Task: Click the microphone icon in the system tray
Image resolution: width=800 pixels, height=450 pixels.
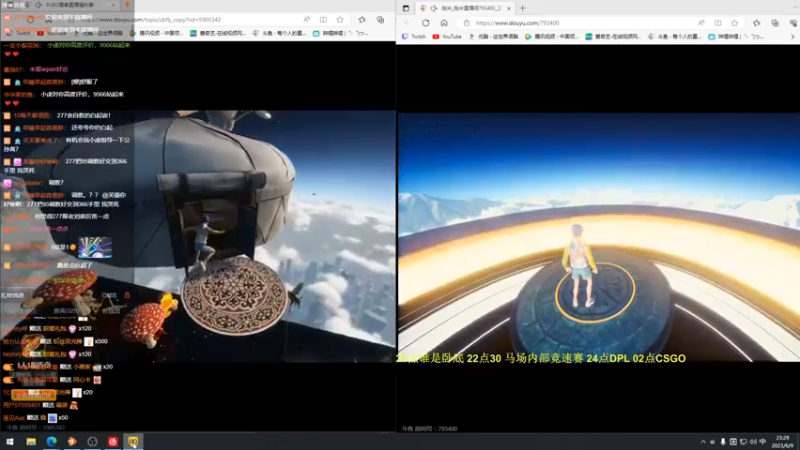Action: click(x=723, y=442)
